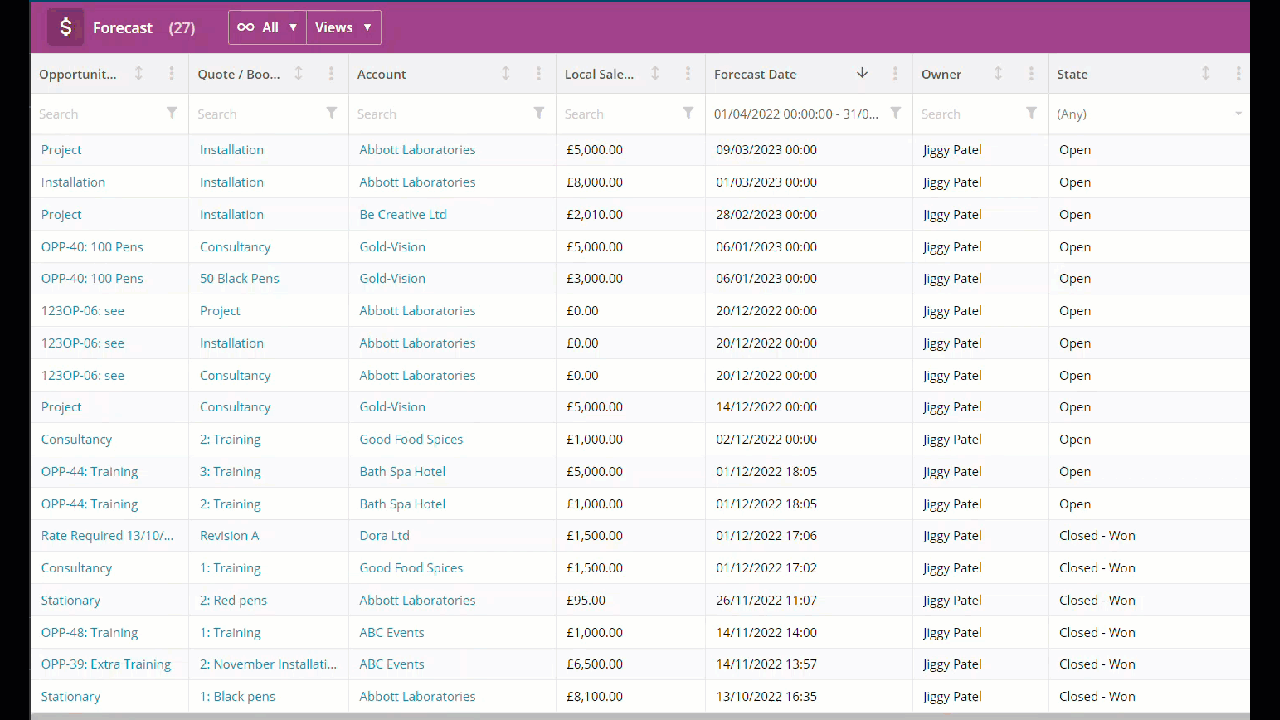
Task: Click the sort arrows on Quote / Book column
Action: [300, 73]
